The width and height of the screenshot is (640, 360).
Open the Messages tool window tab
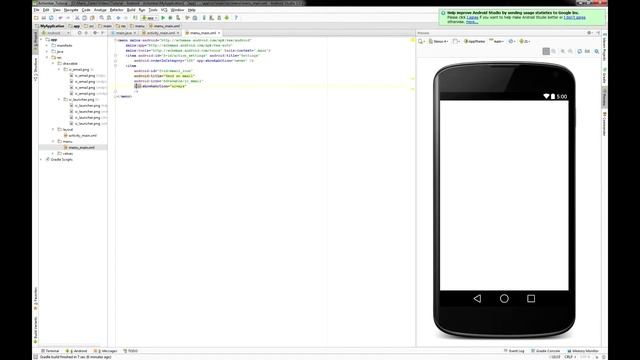pos(106,351)
